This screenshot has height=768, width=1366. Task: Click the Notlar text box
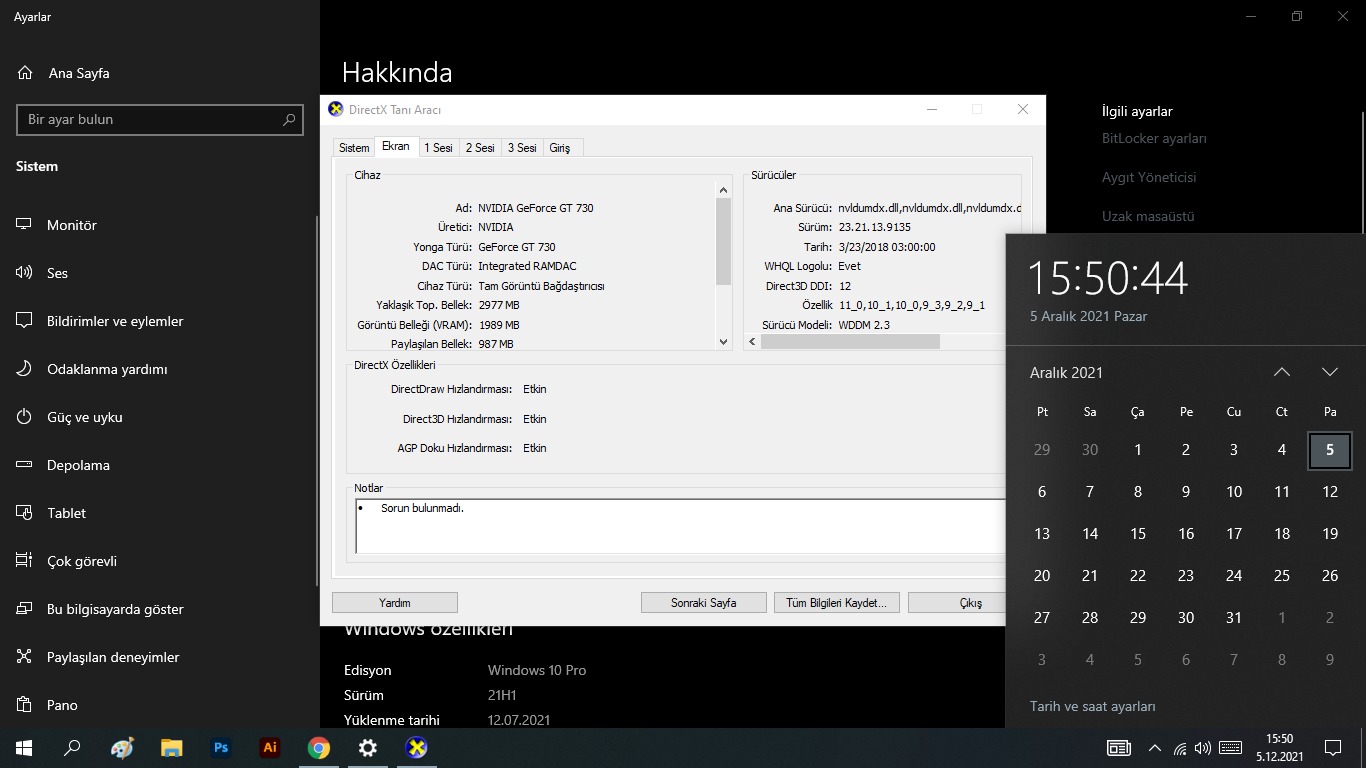(x=680, y=526)
